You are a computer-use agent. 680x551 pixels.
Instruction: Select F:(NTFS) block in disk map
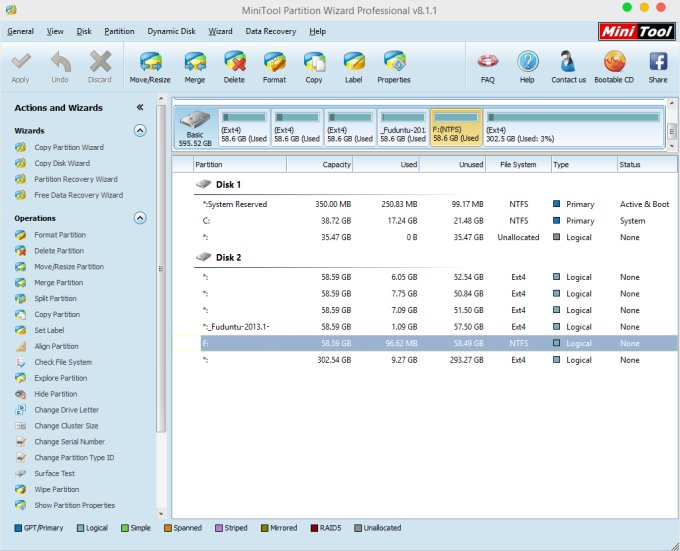(456, 127)
